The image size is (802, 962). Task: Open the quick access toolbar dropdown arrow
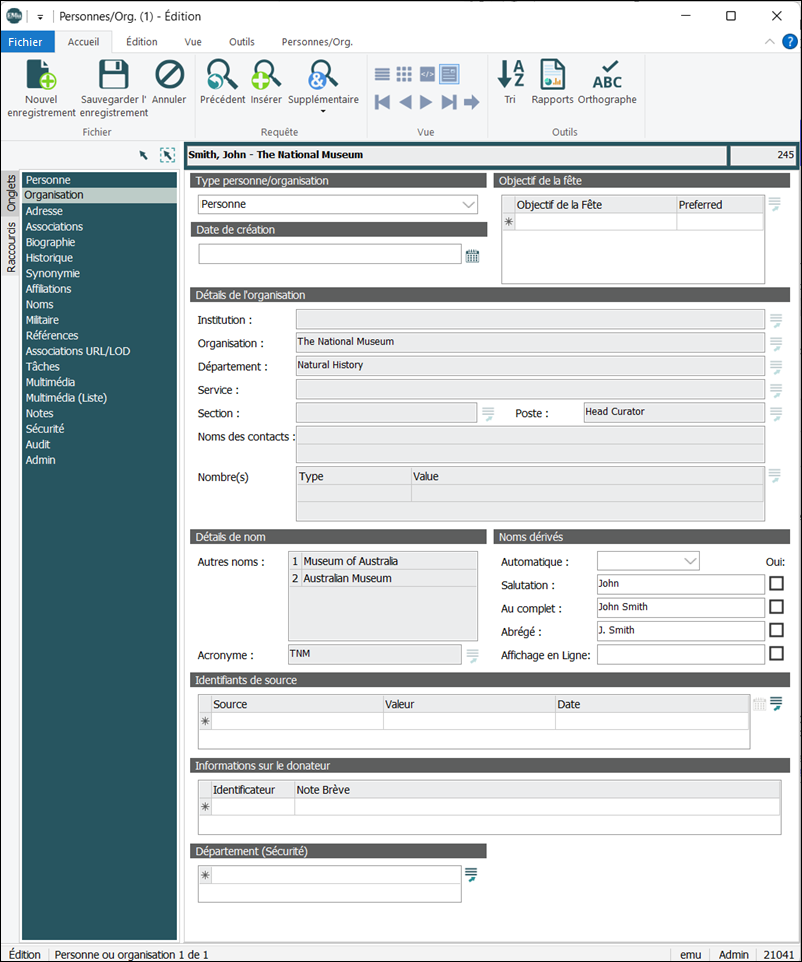pyautogui.click(x=40, y=17)
